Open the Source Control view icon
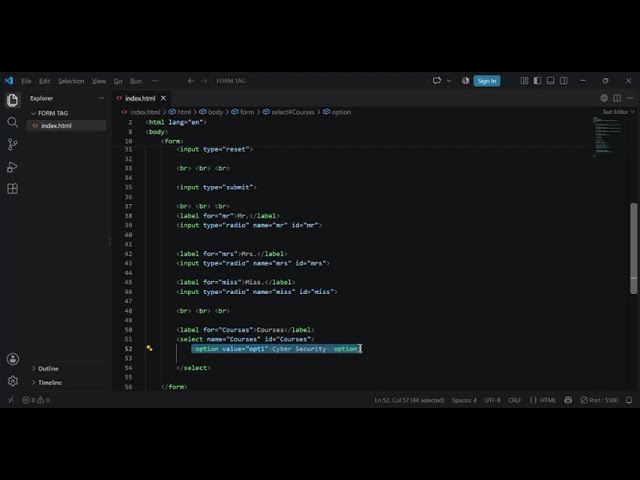This screenshot has width=640, height=480. pos(12,144)
